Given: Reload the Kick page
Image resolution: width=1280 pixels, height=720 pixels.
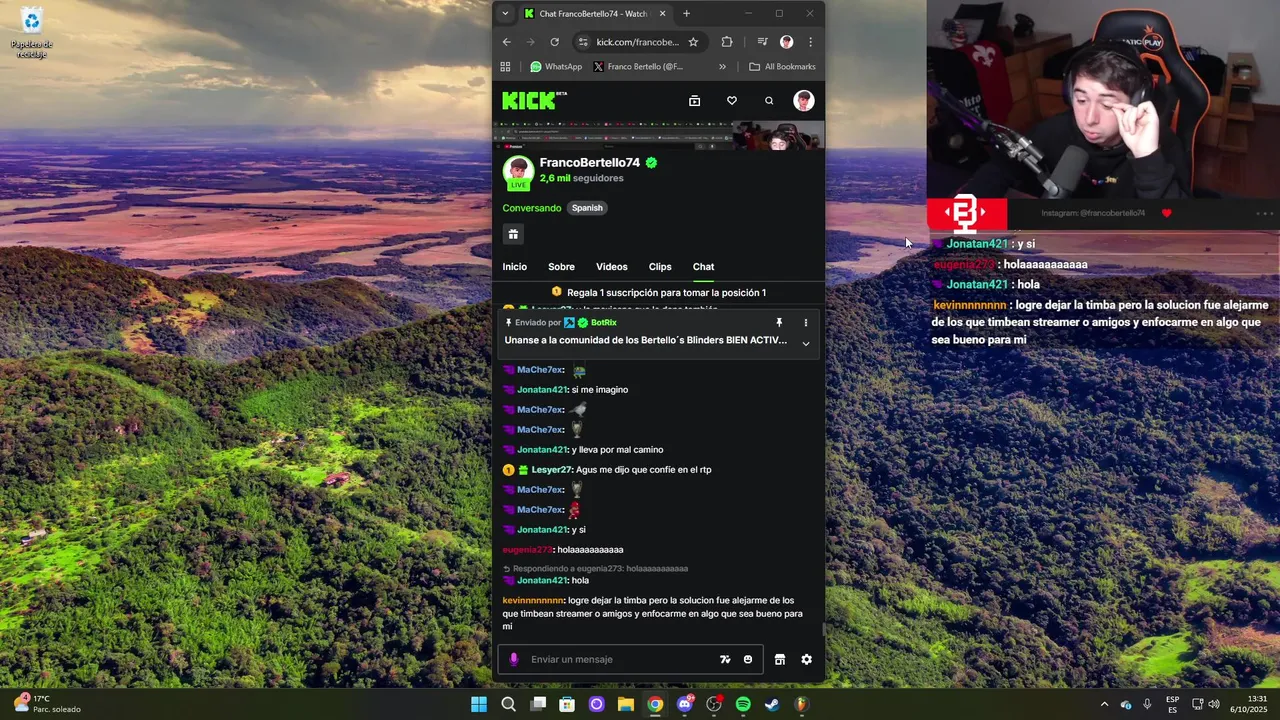Looking at the screenshot, I should (554, 42).
